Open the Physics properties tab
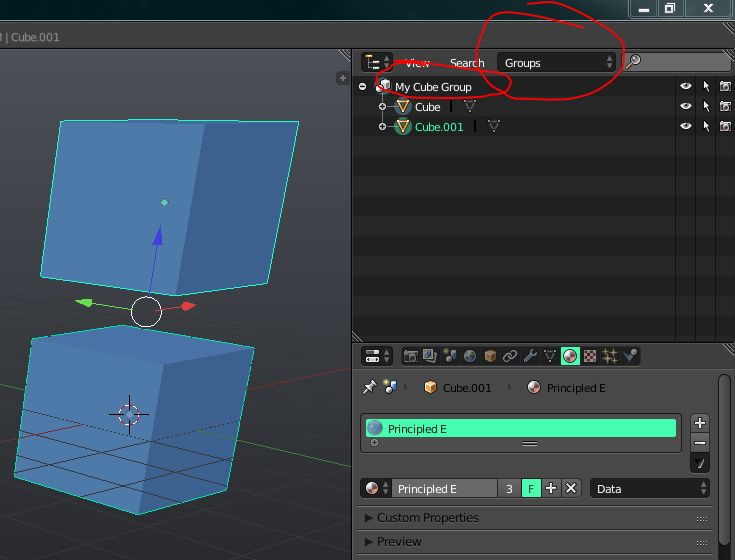Image resolution: width=735 pixels, height=560 pixels. pos(630,357)
